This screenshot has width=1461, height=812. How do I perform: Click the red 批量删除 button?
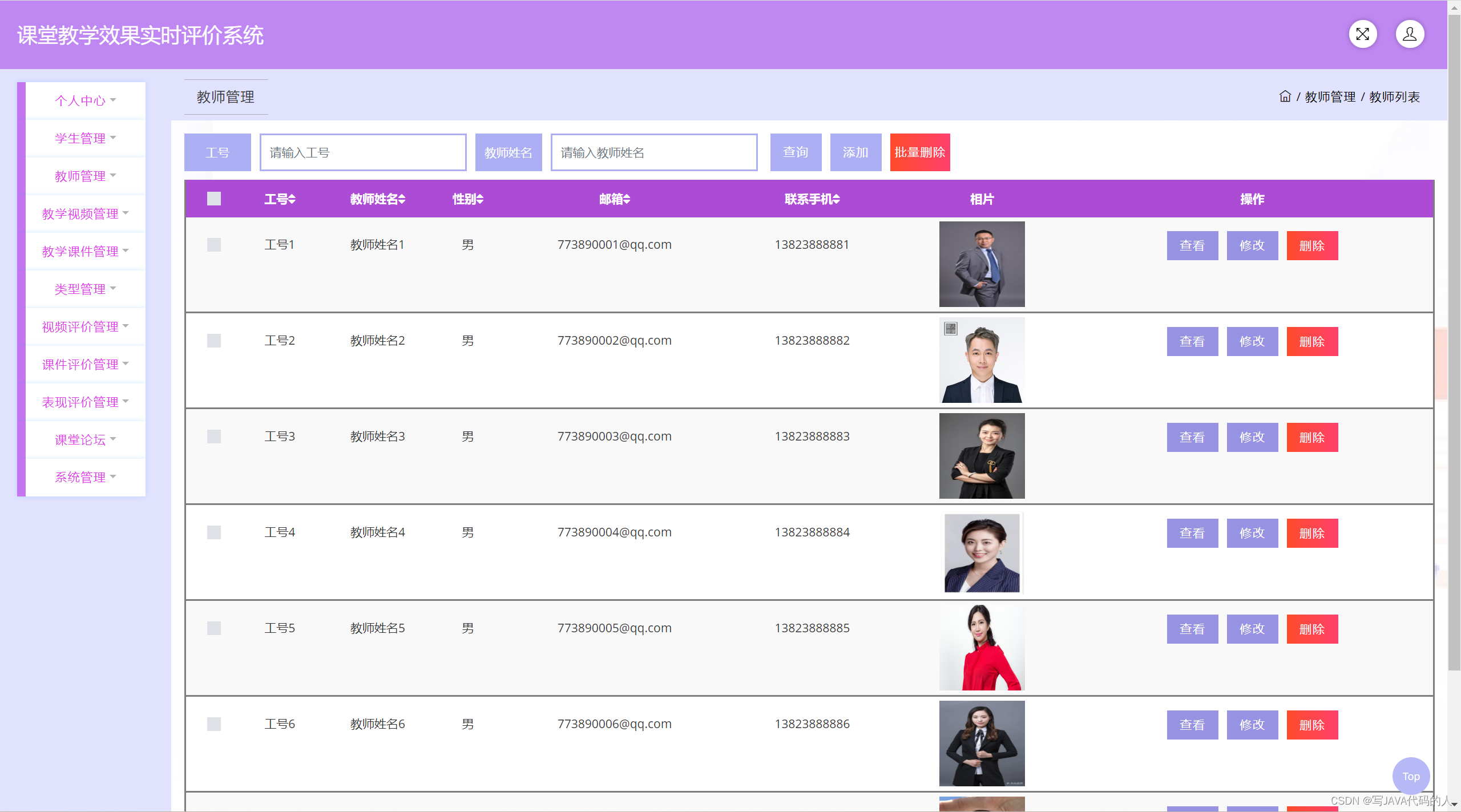[919, 152]
